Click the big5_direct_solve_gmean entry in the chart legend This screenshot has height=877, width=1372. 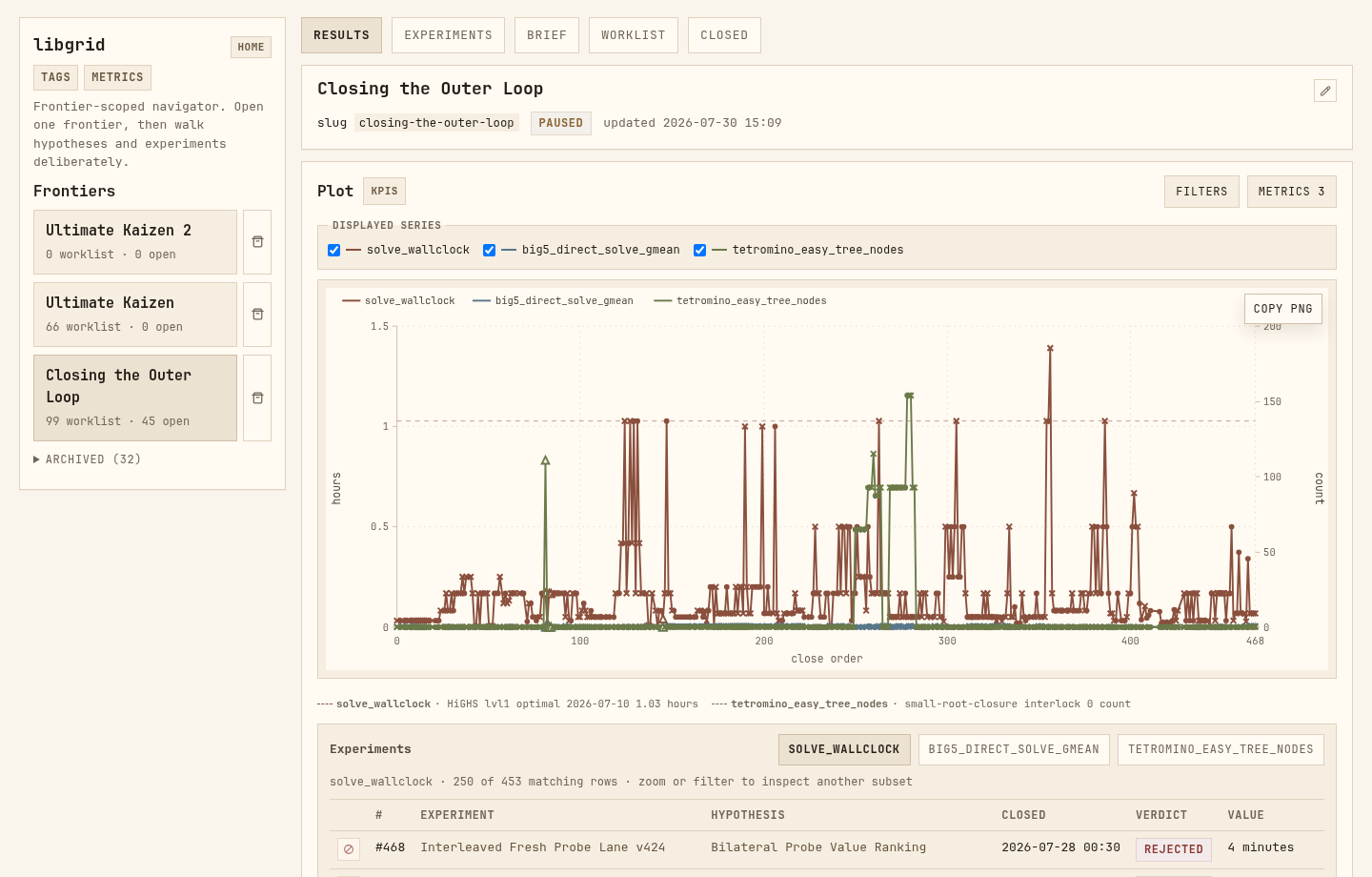pos(553,301)
